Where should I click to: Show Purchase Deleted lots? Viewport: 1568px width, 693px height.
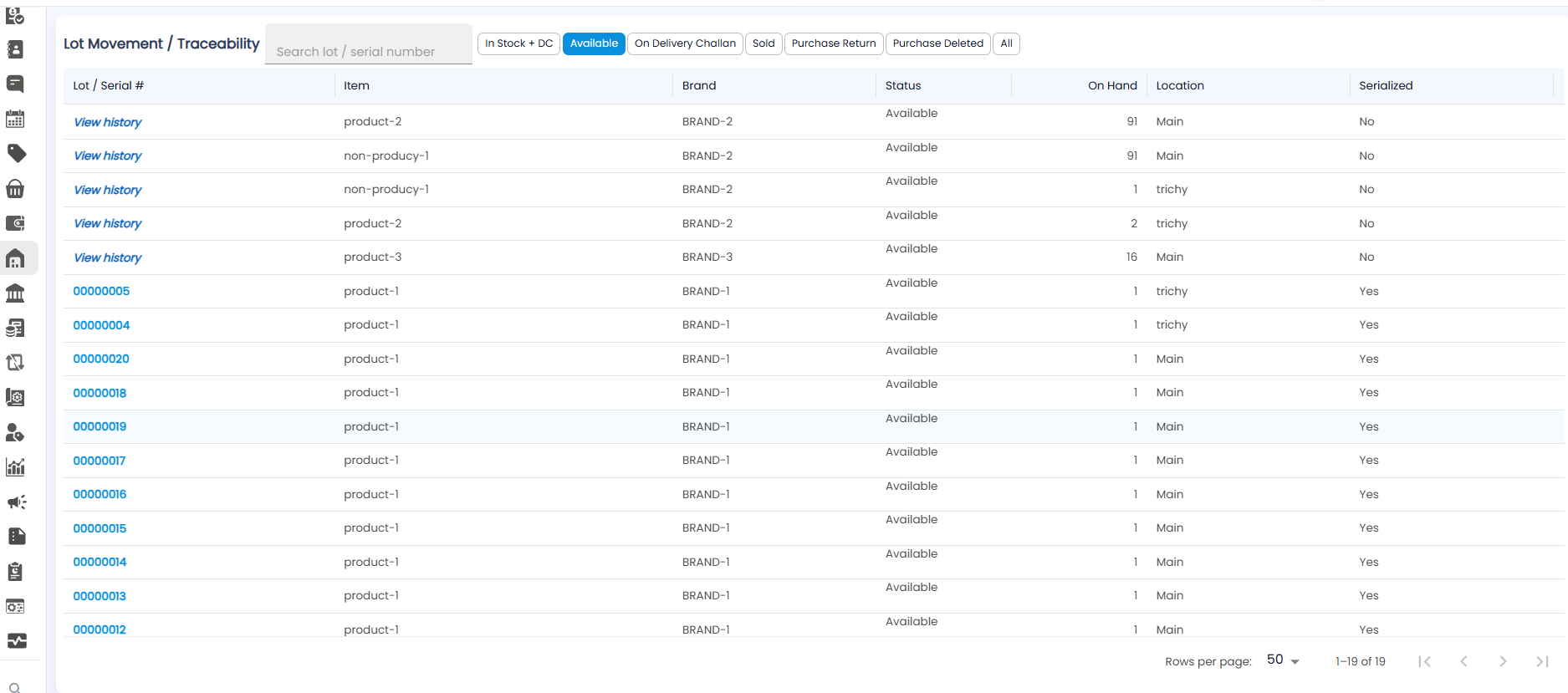(x=938, y=43)
